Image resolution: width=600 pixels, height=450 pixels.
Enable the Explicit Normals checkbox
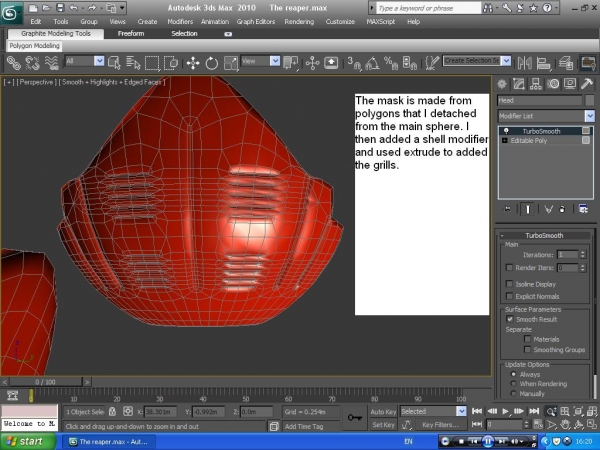click(509, 296)
